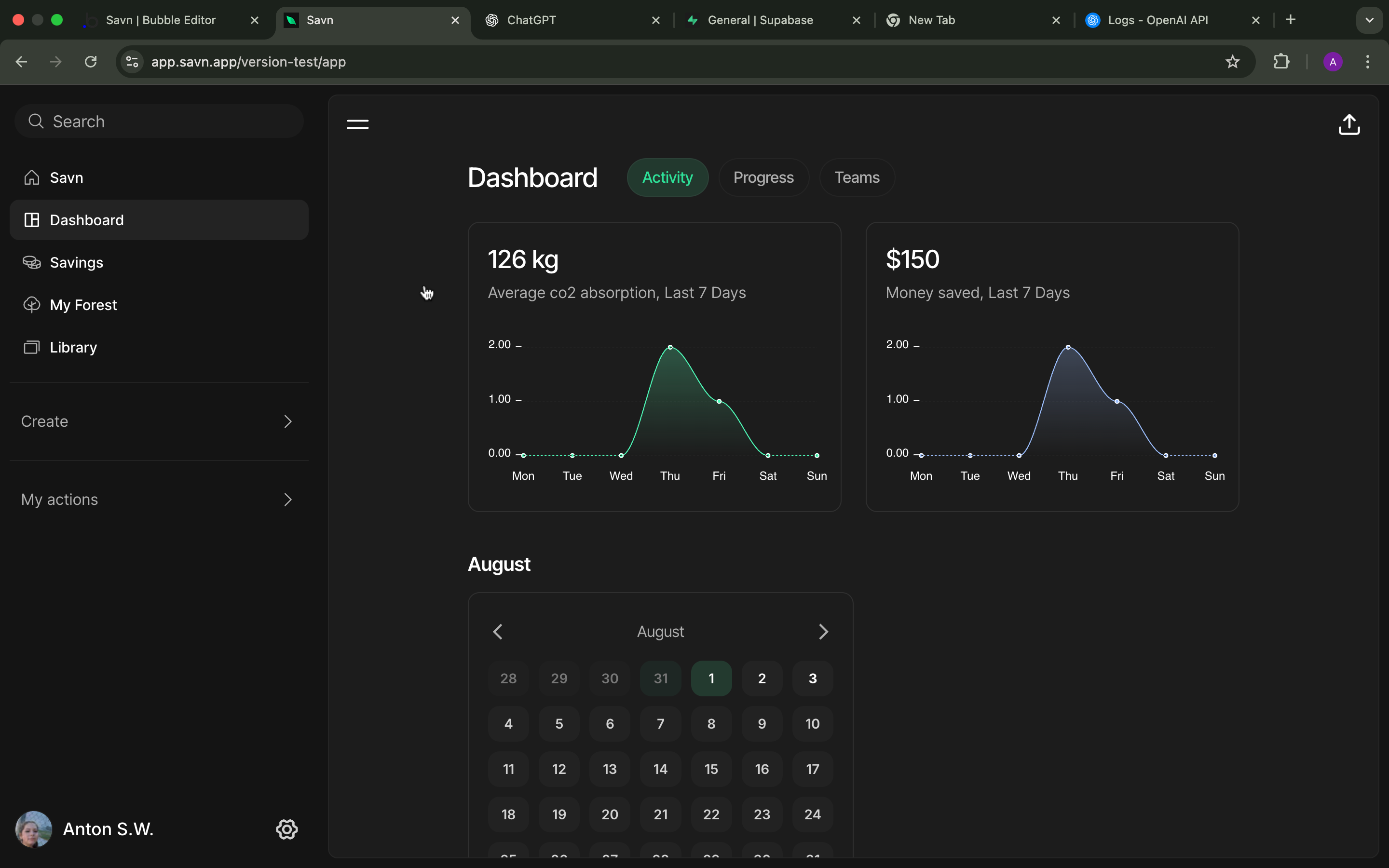The height and width of the screenshot is (868, 1389).
Task: Select August 10 in calendar
Action: [x=813, y=724]
